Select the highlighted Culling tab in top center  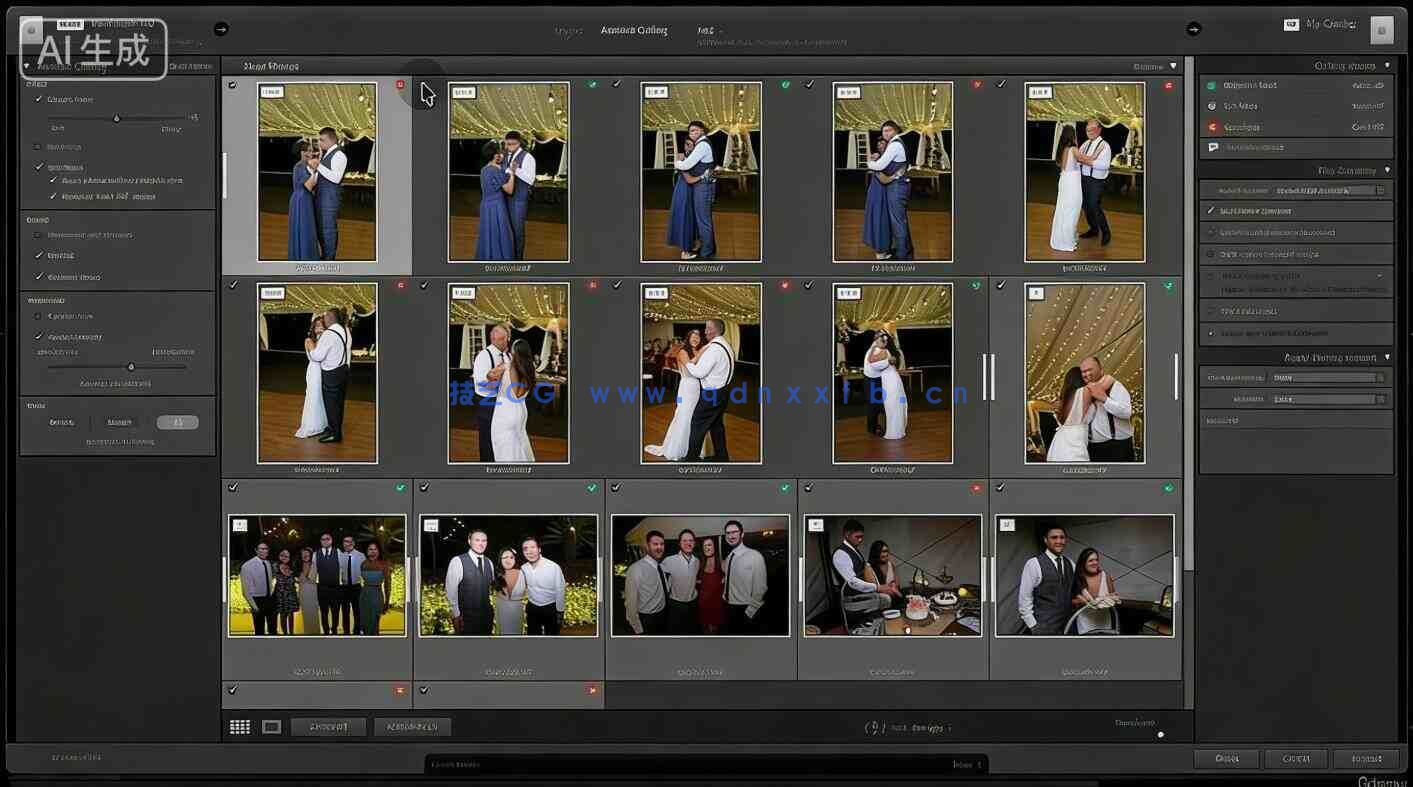click(x=634, y=30)
